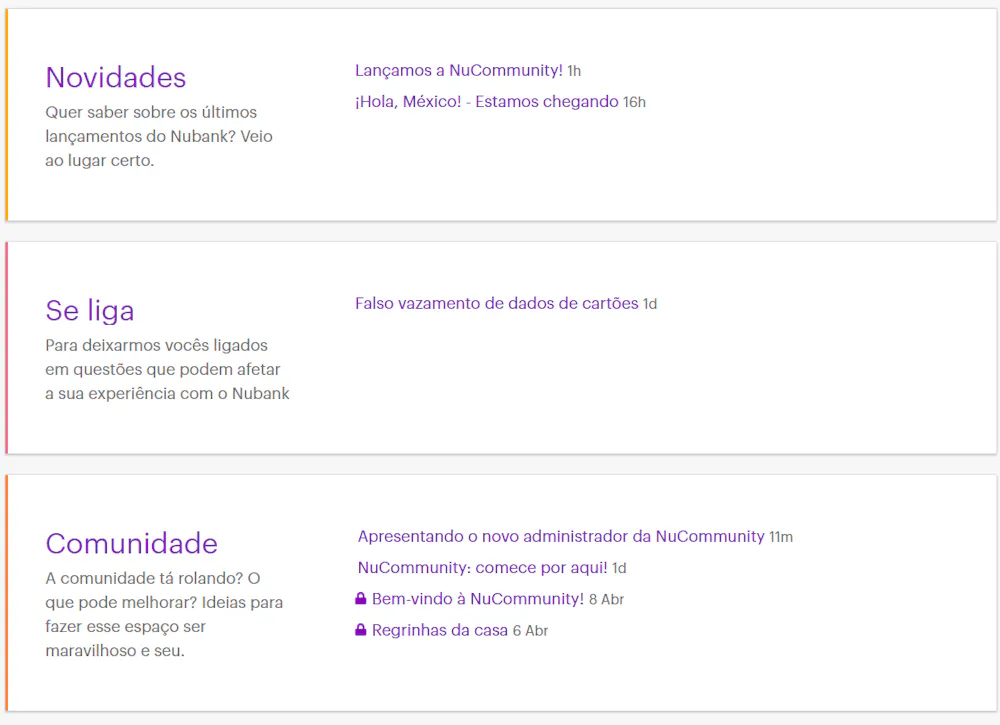Open locked topic 'Regrinhas da casa'
This screenshot has height=725, width=1000.
coord(440,630)
